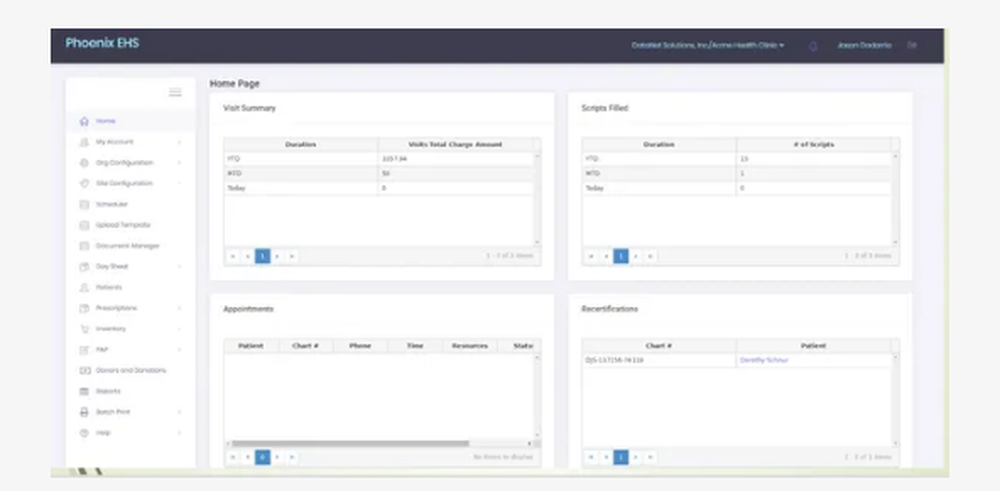The height and width of the screenshot is (491, 1000).
Task: Open Patients in the sidebar menu
Action: (x=108, y=288)
